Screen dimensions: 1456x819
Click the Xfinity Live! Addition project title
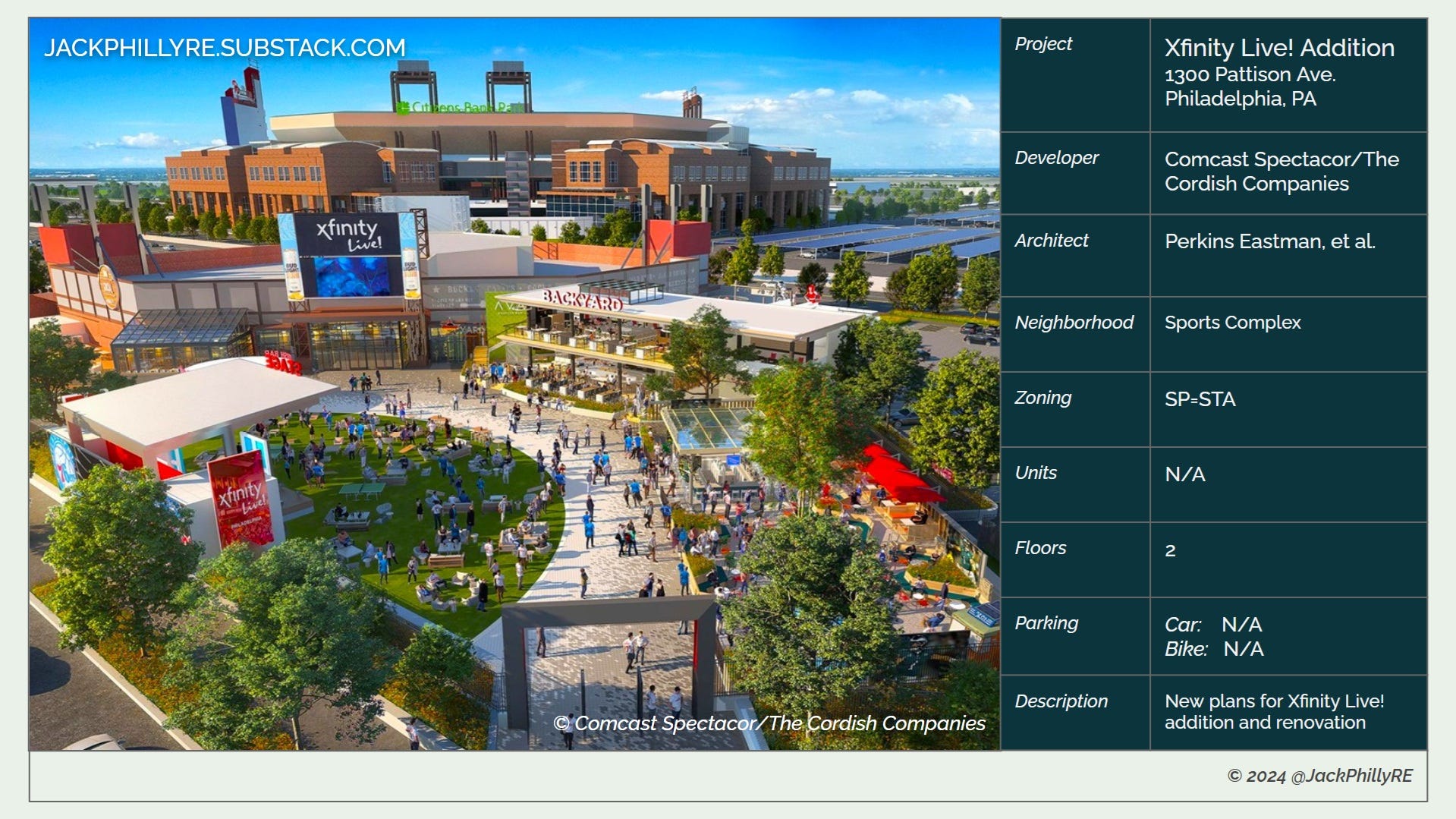(x=1279, y=48)
